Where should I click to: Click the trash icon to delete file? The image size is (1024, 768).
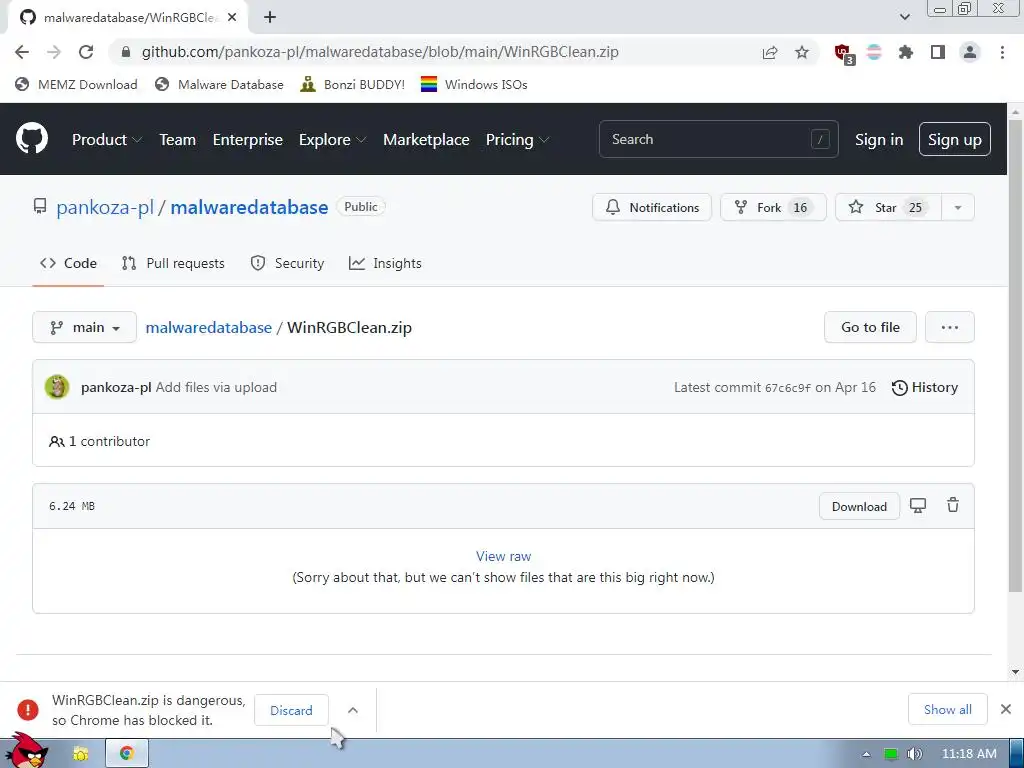pos(953,505)
